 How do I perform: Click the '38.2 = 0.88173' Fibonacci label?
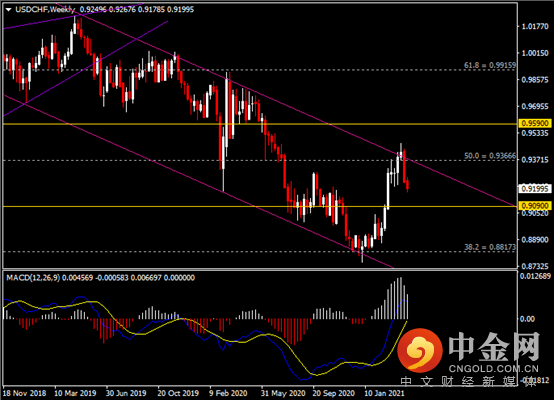(490, 247)
